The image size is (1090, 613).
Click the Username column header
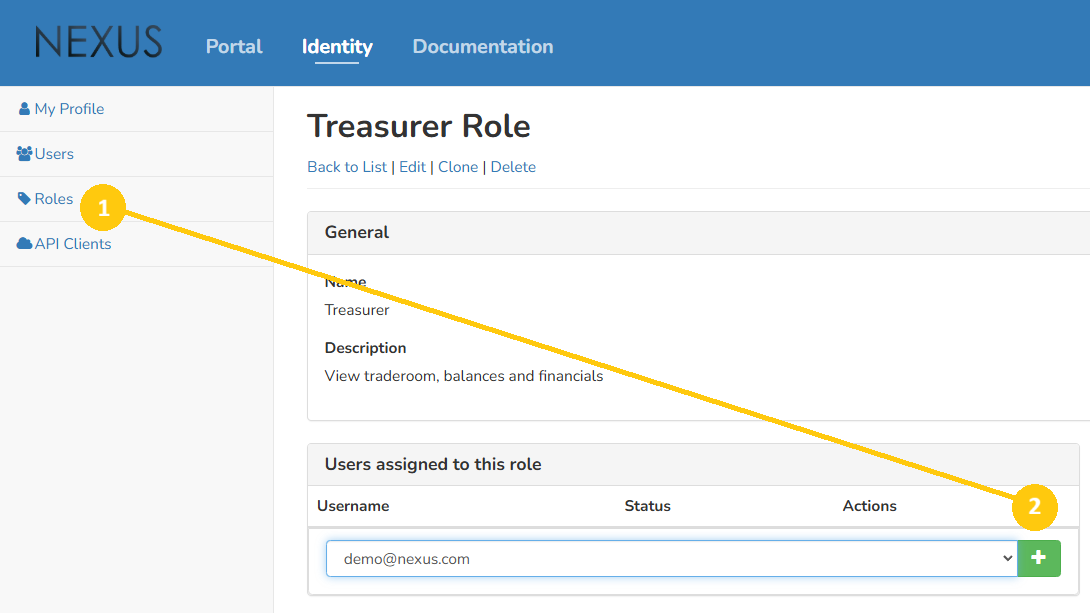(x=353, y=505)
